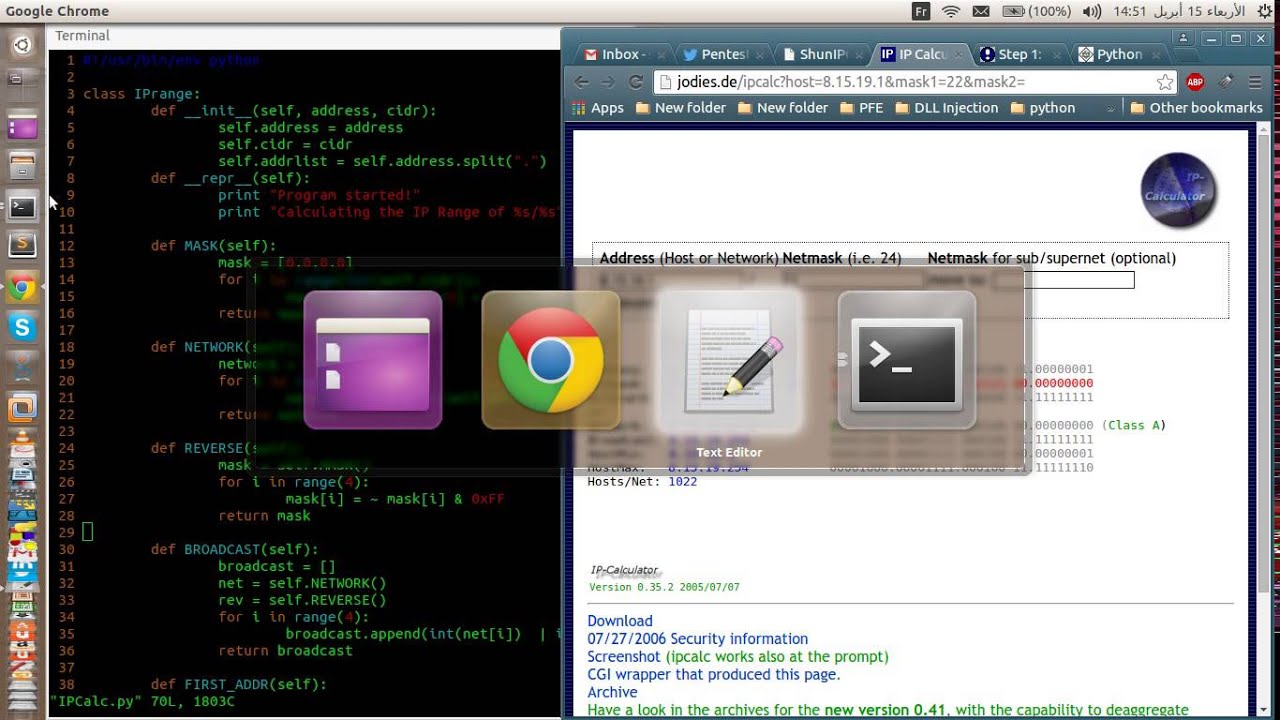Click the Fr keyboard layout indicator
Screen dimensions: 1280x720
click(922, 11)
